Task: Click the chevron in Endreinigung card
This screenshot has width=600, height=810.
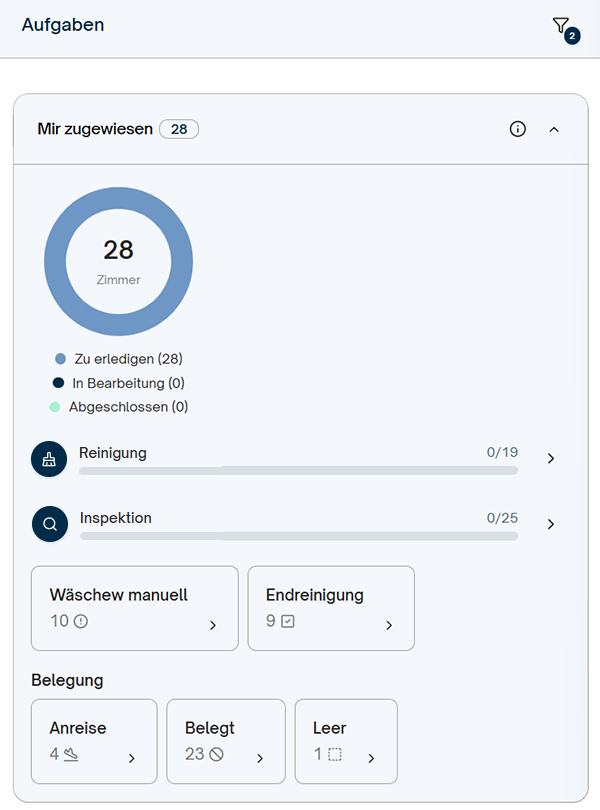Action: pyautogui.click(x=389, y=626)
